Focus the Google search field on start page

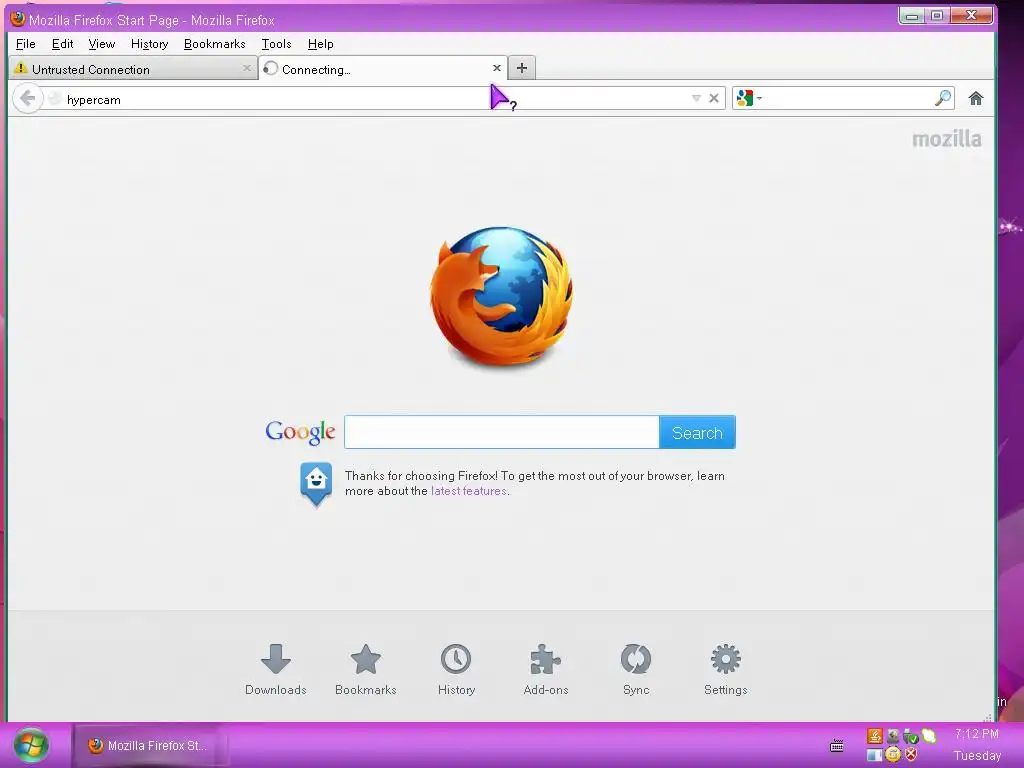click(502, 432)
